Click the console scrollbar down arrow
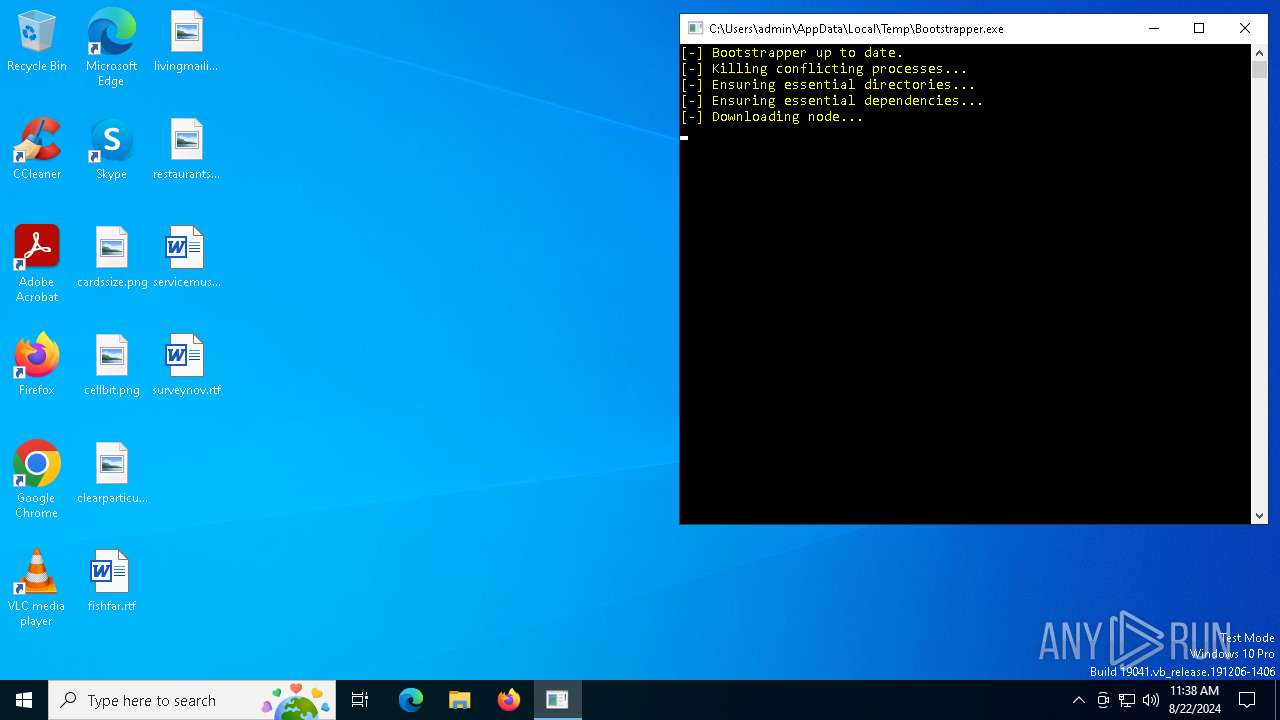 pos(1259,515)
